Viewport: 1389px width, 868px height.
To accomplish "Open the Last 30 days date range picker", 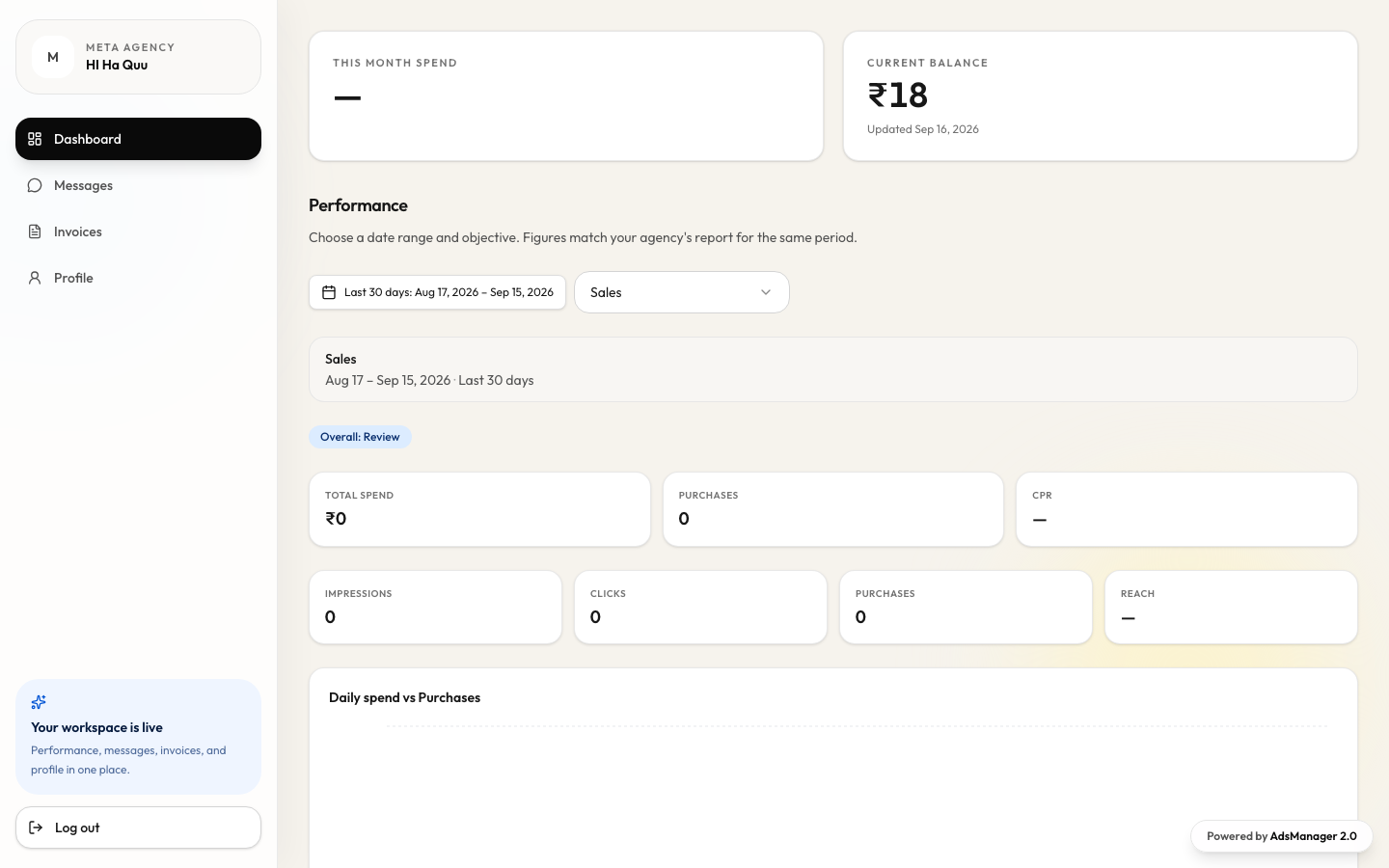I will coord(437,292).
